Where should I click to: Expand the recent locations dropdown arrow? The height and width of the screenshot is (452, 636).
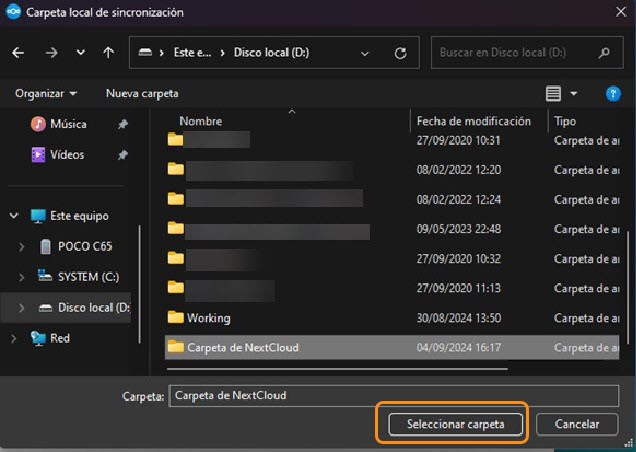coord(81,53)
